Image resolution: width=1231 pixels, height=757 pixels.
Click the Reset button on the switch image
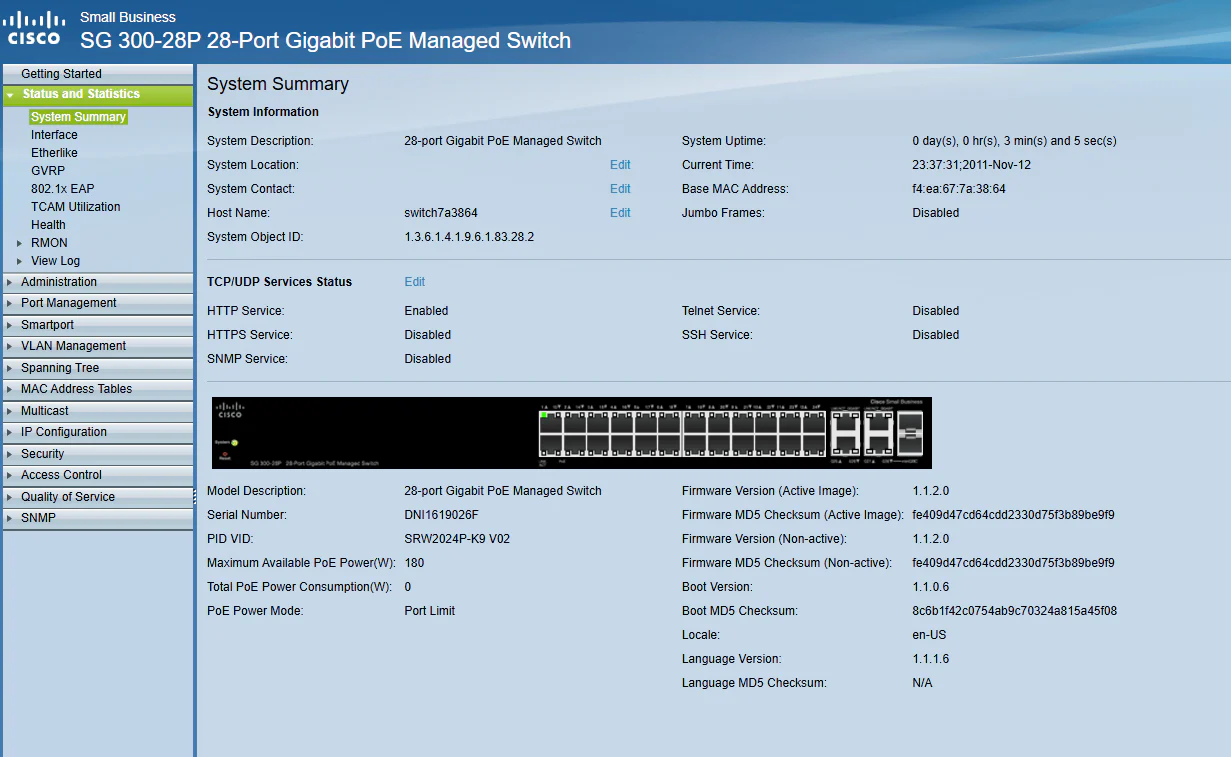(225, 455)
